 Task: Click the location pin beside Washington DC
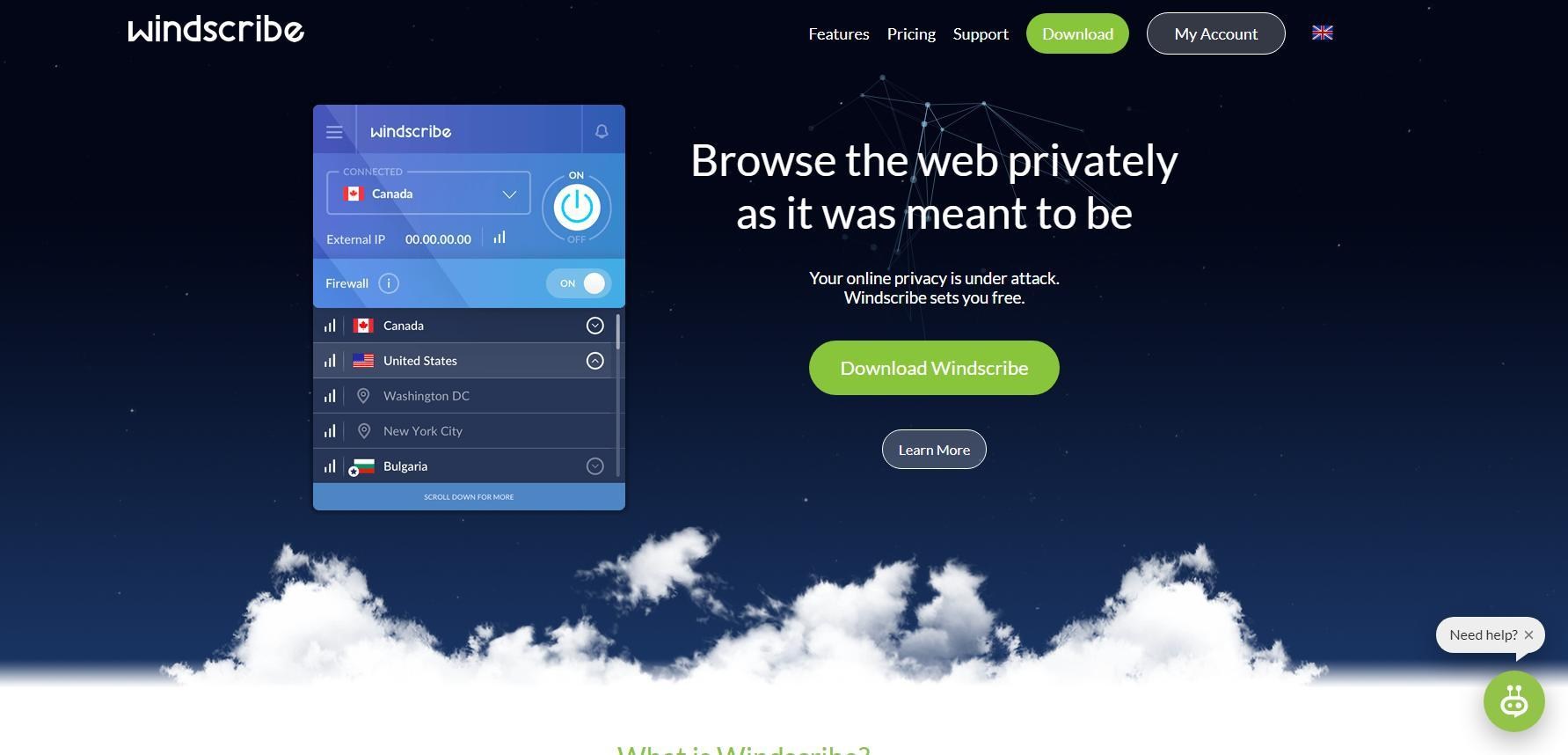(363, 396)
